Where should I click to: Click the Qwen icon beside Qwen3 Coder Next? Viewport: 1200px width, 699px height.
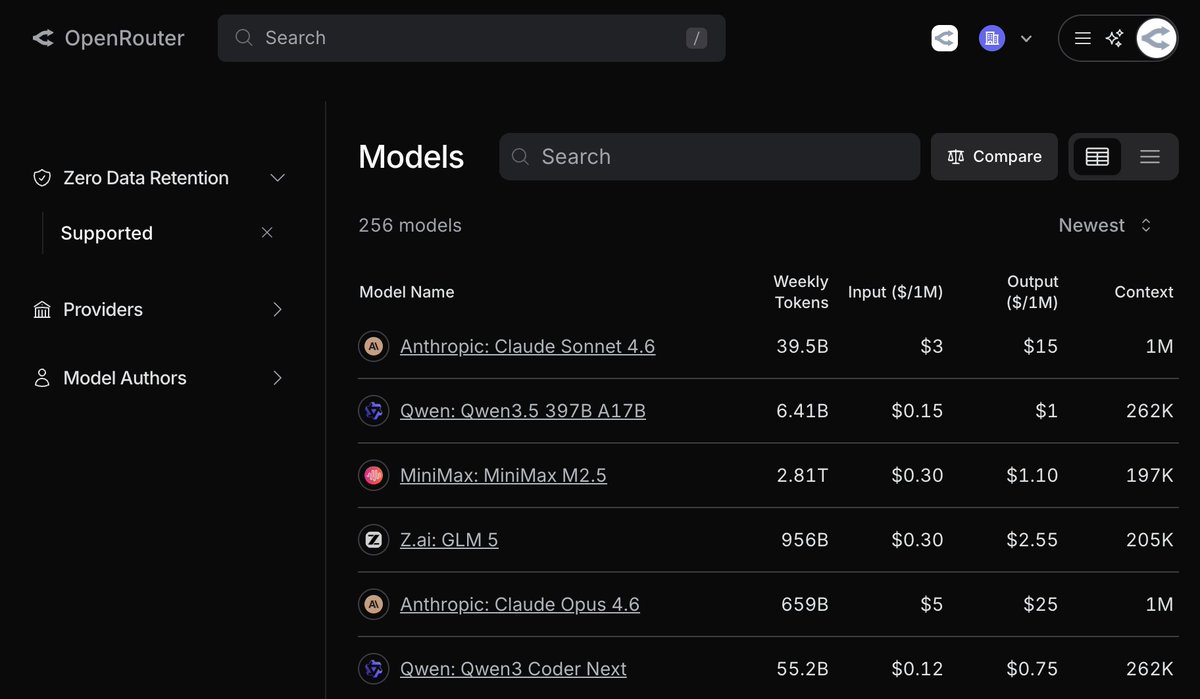tap(374, 669)
